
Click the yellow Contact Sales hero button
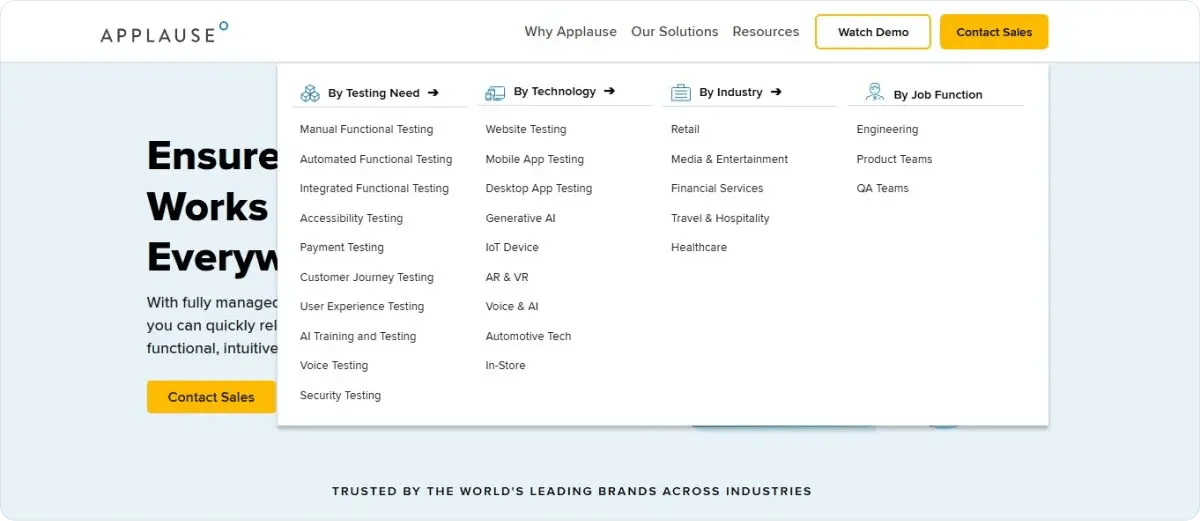tap(211, 397)
